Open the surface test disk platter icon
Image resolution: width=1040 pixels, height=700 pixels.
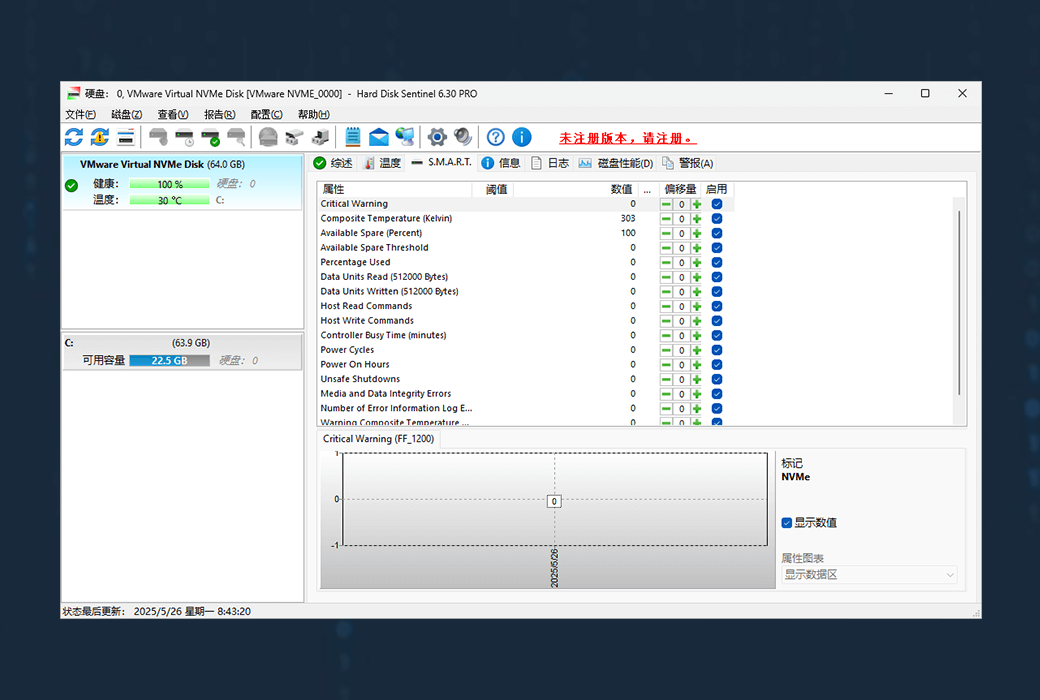pyautogui.click(x=268, y=137)
